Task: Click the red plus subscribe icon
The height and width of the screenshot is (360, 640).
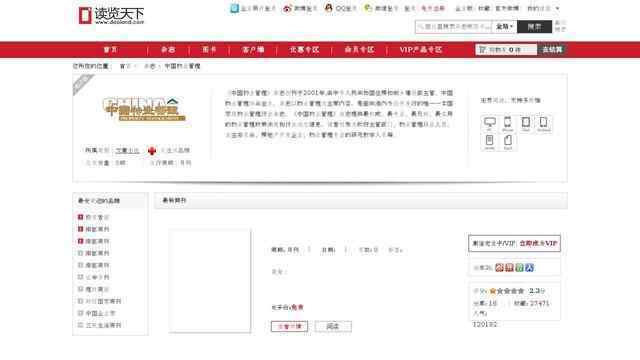Action: (152, 151)
